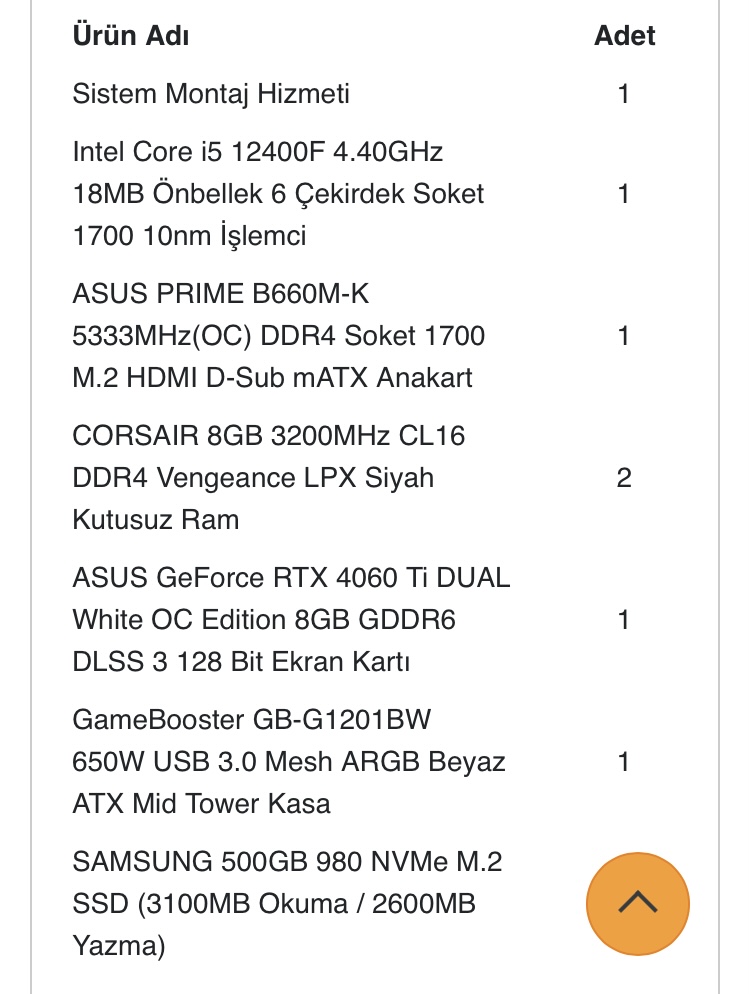This screenshot has width=750, height=994.
Task: Tap the 'Kutusuz Ram' text line
Action: click(156, 520)
